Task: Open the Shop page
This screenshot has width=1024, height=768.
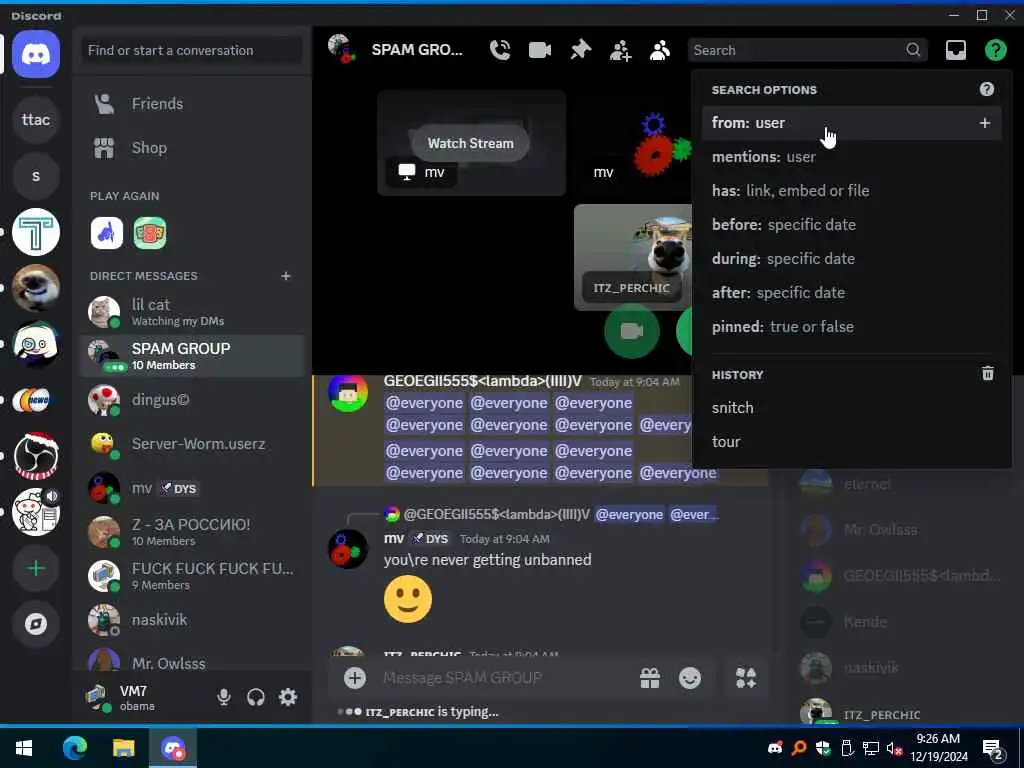Action: point(192,148)
